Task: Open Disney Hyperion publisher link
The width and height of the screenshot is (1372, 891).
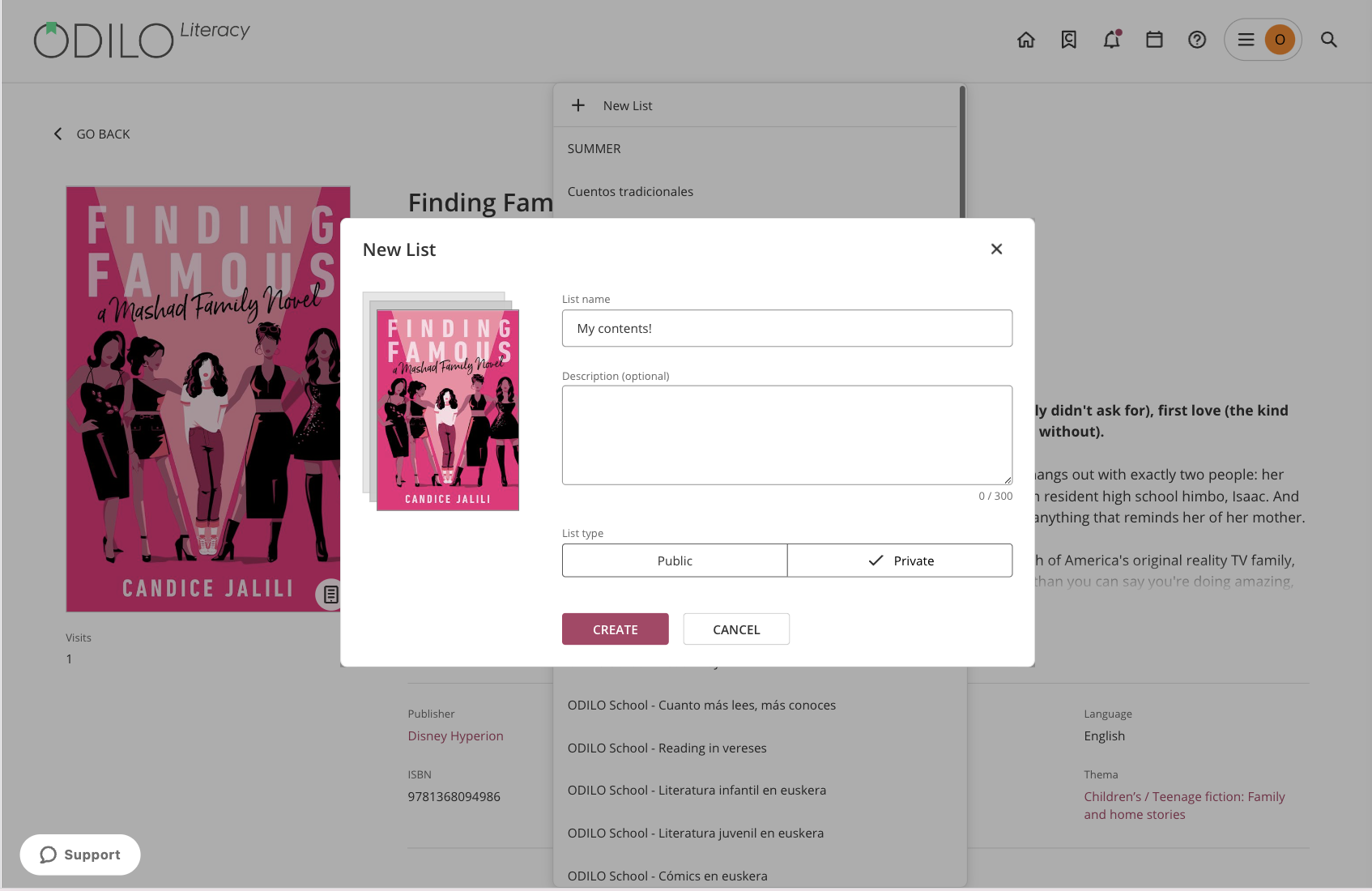Action: click(455, 735)
